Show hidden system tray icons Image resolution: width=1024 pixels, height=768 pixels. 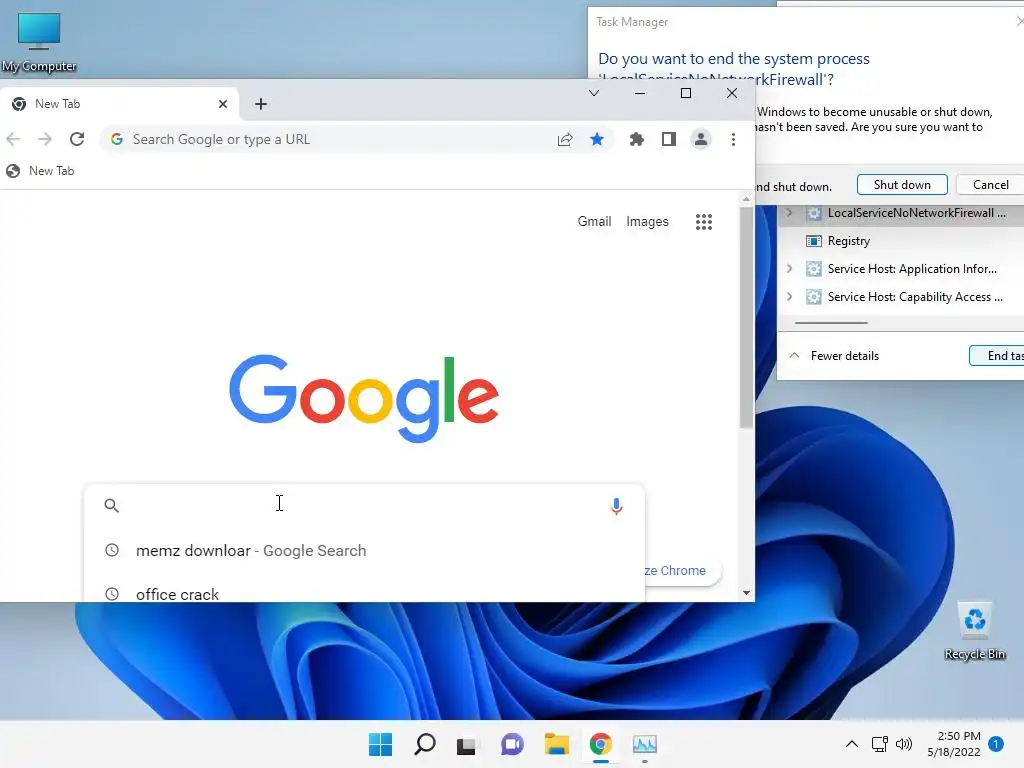[x=852, y=744]
